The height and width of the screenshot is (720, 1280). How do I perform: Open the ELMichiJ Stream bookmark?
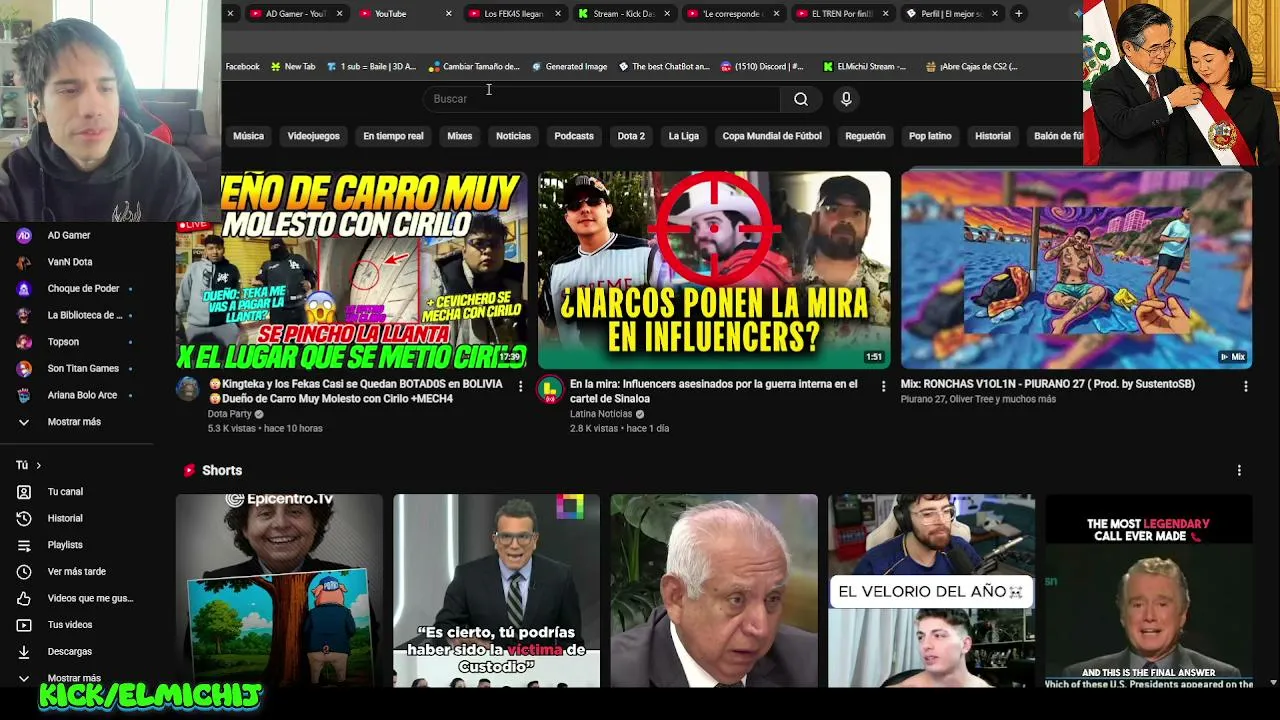click(x=865, y=67)
